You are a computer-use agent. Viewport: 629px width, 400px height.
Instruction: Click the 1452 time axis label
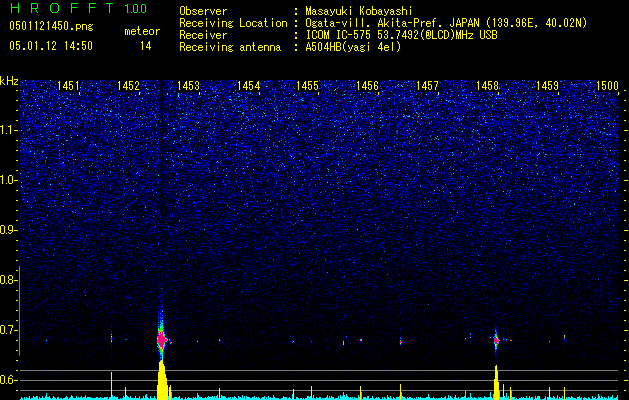[x=128, y=86]
